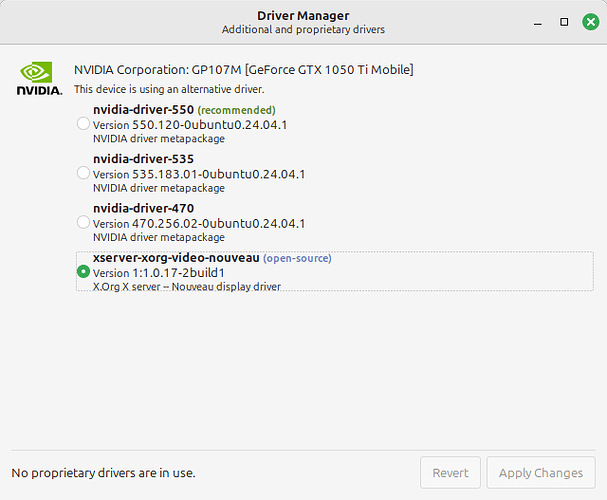This screenshot has height=500, width=607.
Task: Select xserver-xorg-video-nouveau radio button
Action: click(83, 272)
